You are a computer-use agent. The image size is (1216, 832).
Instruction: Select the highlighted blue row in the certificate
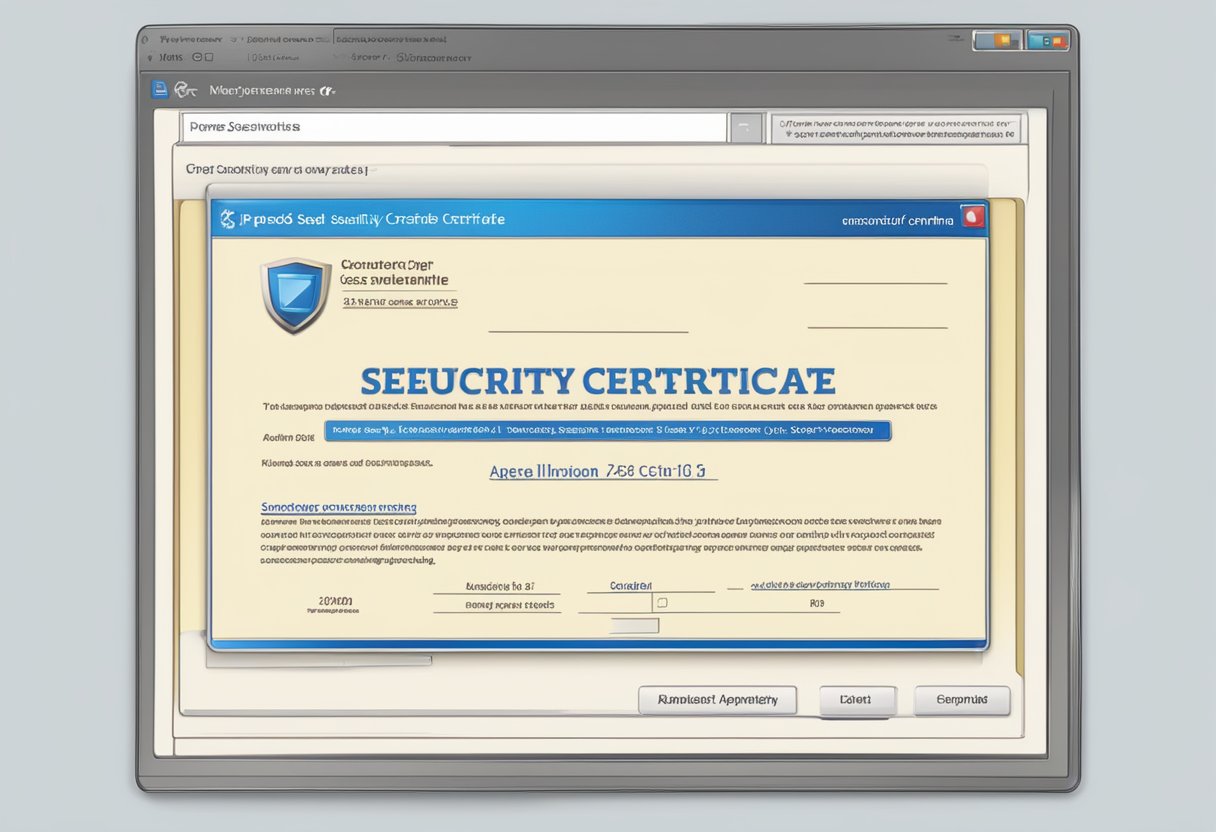(607, 431)
